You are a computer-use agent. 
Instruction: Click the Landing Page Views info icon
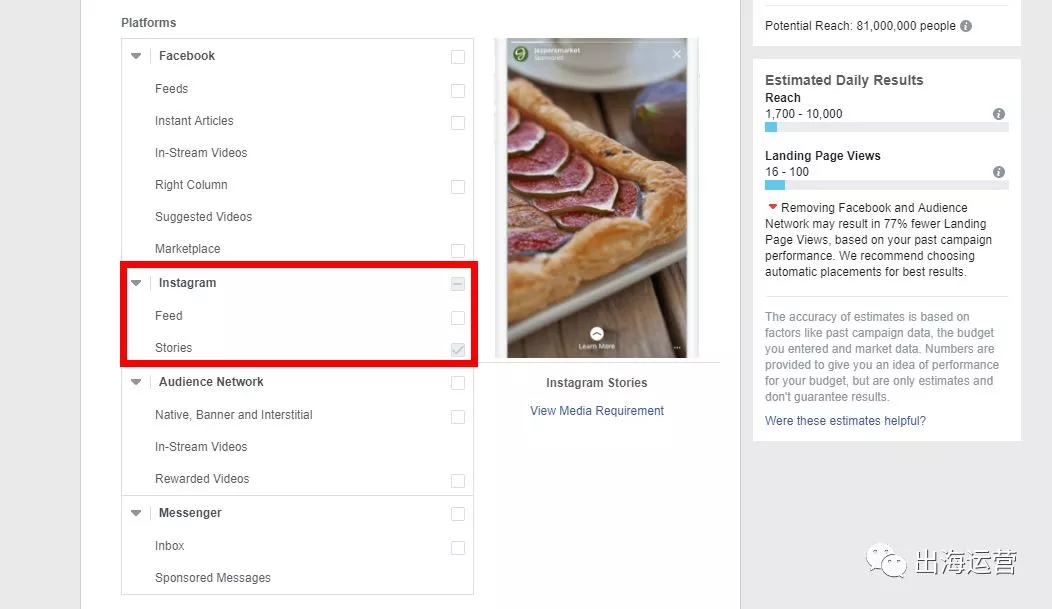[x=999, y=172]
